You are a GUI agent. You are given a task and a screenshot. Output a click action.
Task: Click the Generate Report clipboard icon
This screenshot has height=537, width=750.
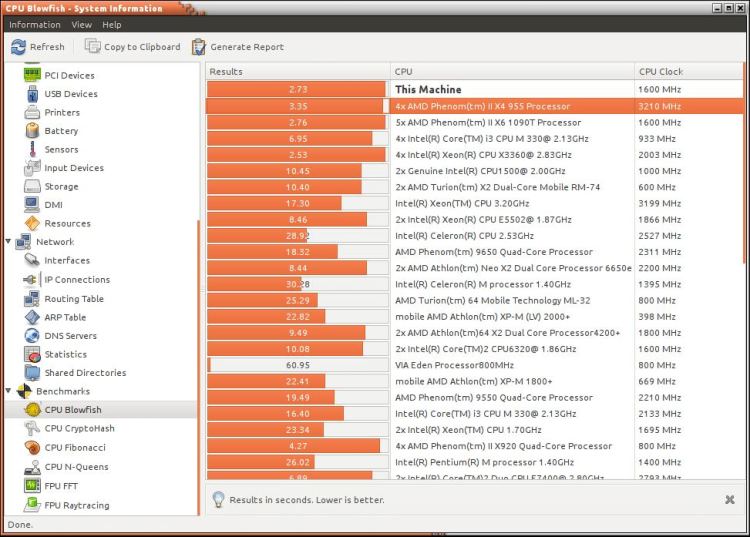coord(199,47)
